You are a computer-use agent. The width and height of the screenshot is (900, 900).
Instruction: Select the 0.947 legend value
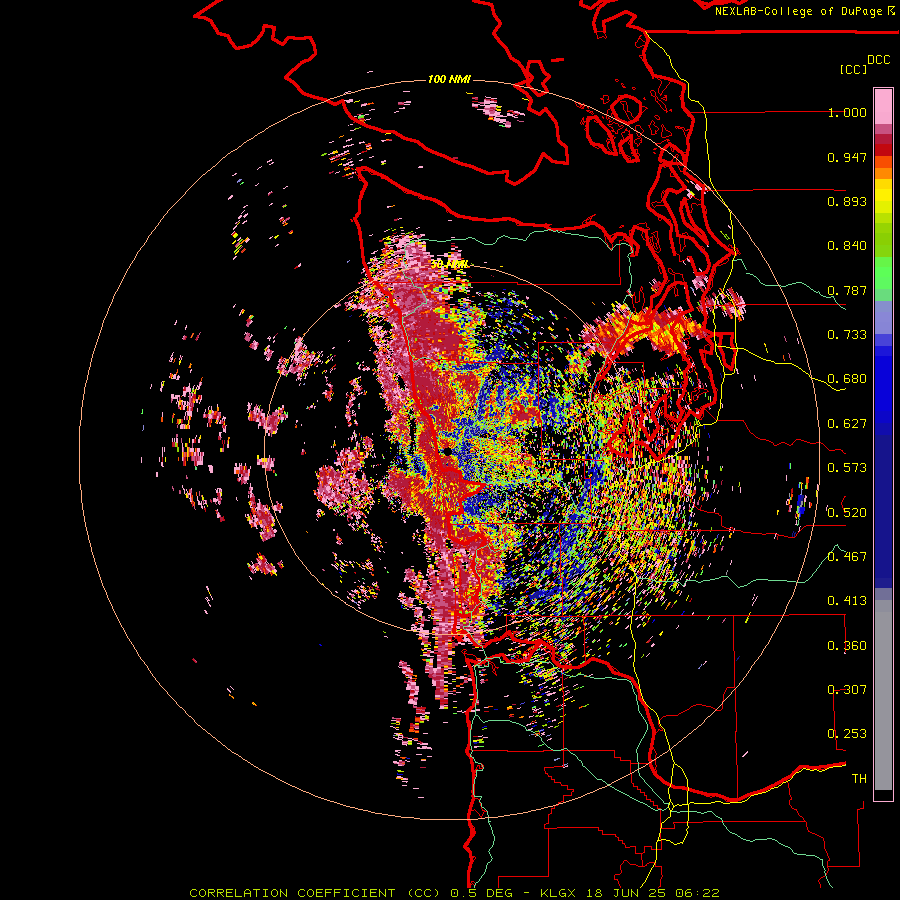[847, 157]
